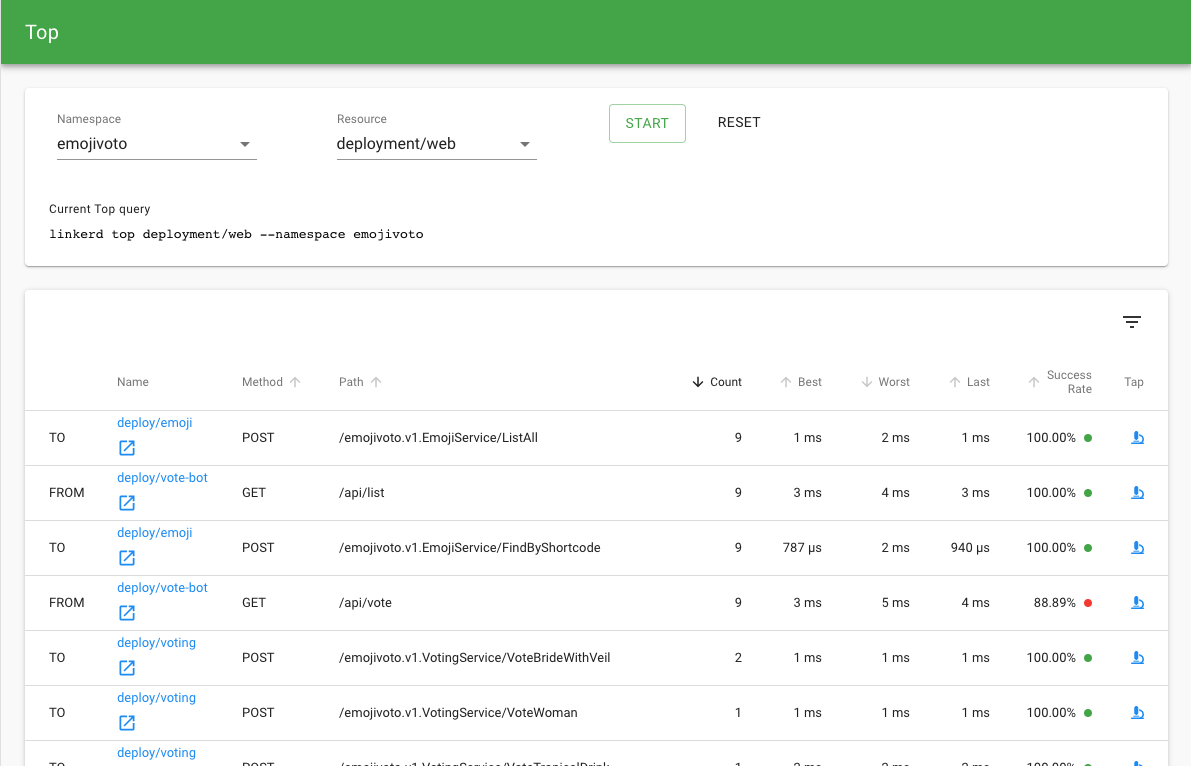Click the RESET button

pos(739,123)
